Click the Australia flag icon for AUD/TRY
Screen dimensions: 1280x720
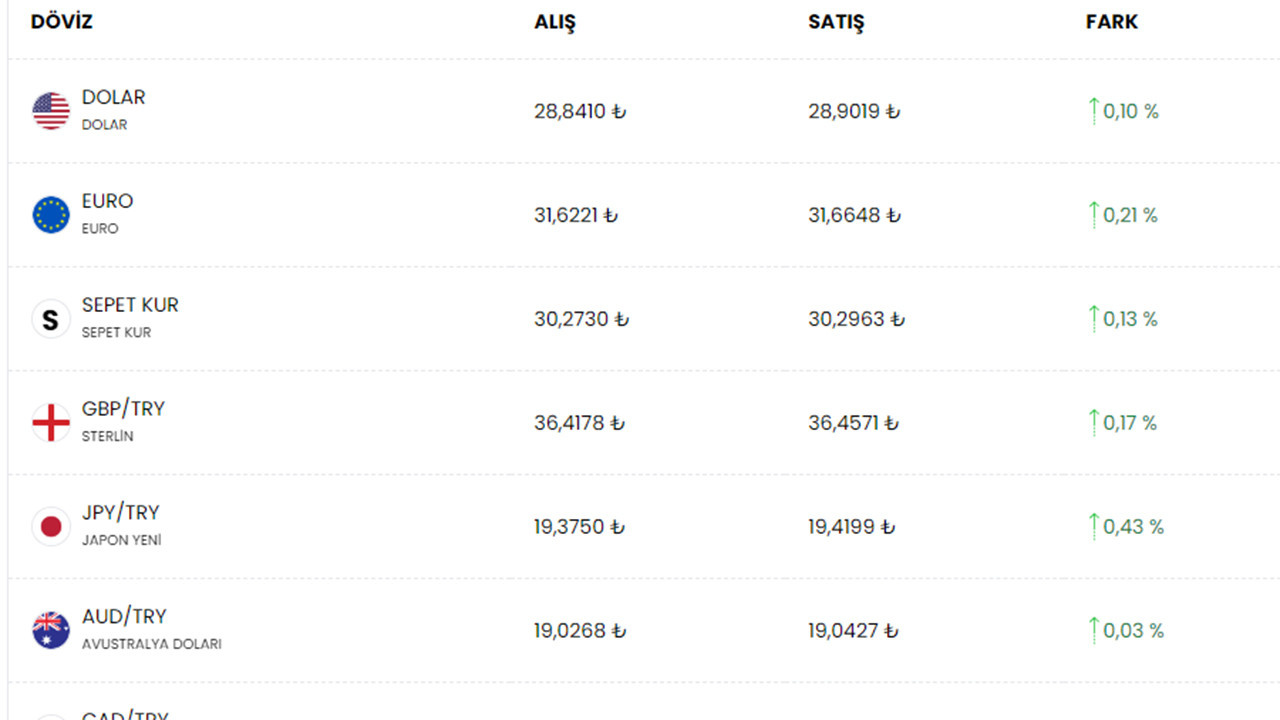[51, 631]
